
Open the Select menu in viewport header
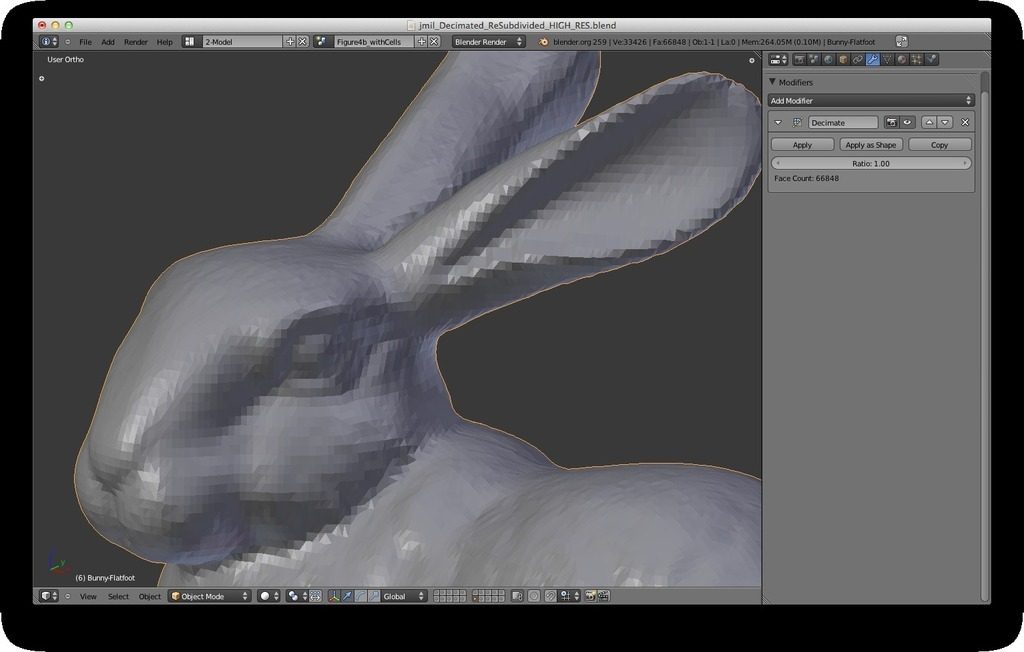point(118,596)
